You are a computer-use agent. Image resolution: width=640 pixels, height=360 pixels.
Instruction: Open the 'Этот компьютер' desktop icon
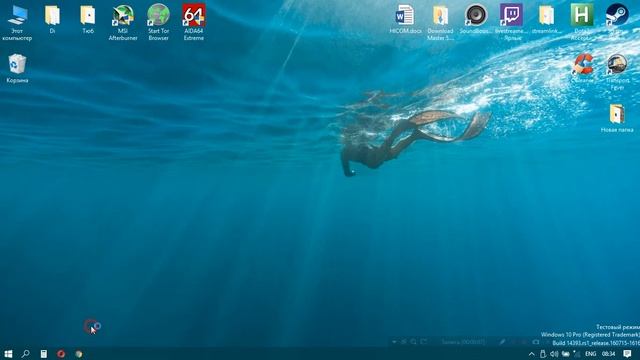pos(17,23)
